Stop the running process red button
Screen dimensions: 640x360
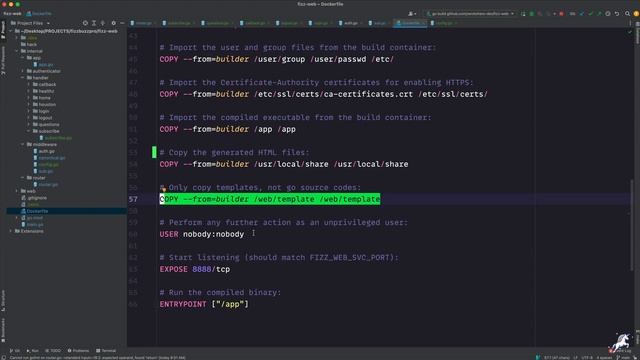pyautogui.click(x=561, y=14)
